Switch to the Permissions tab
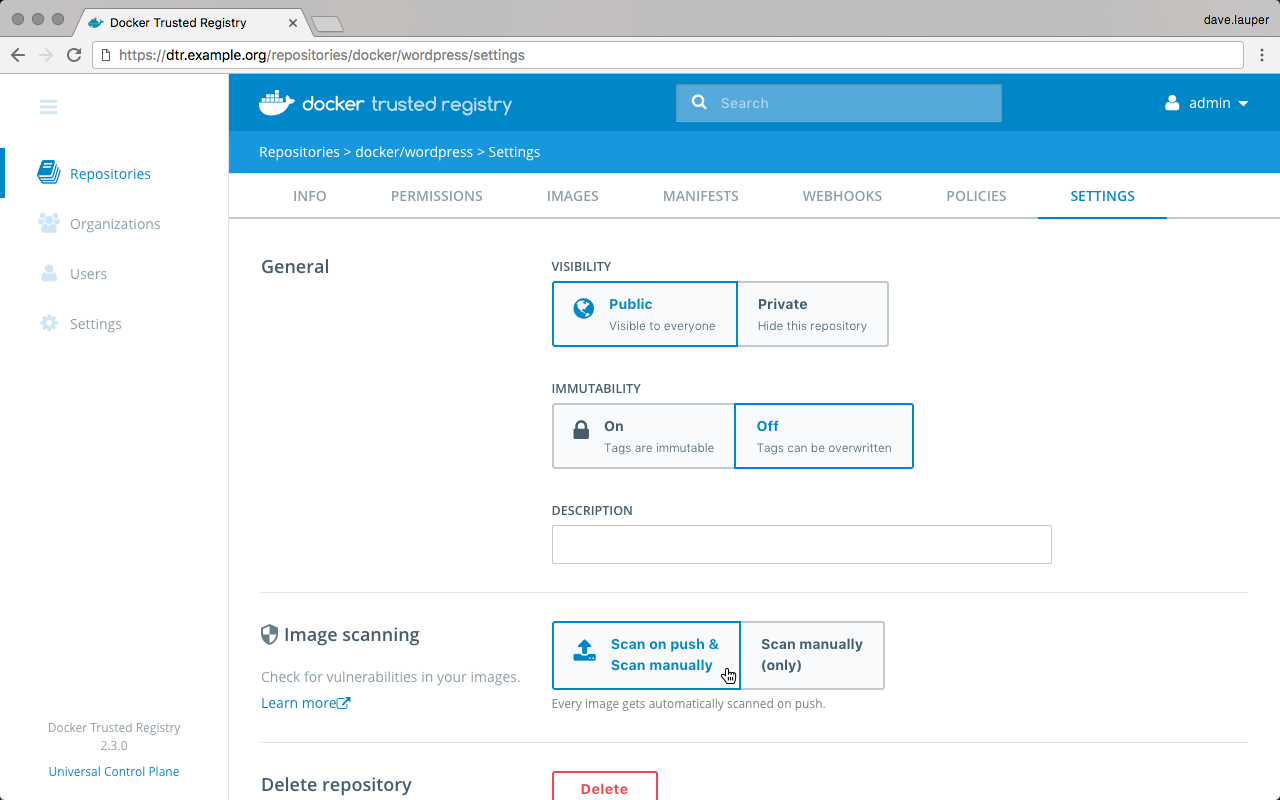1280x800 pixels. click(436, 196)
